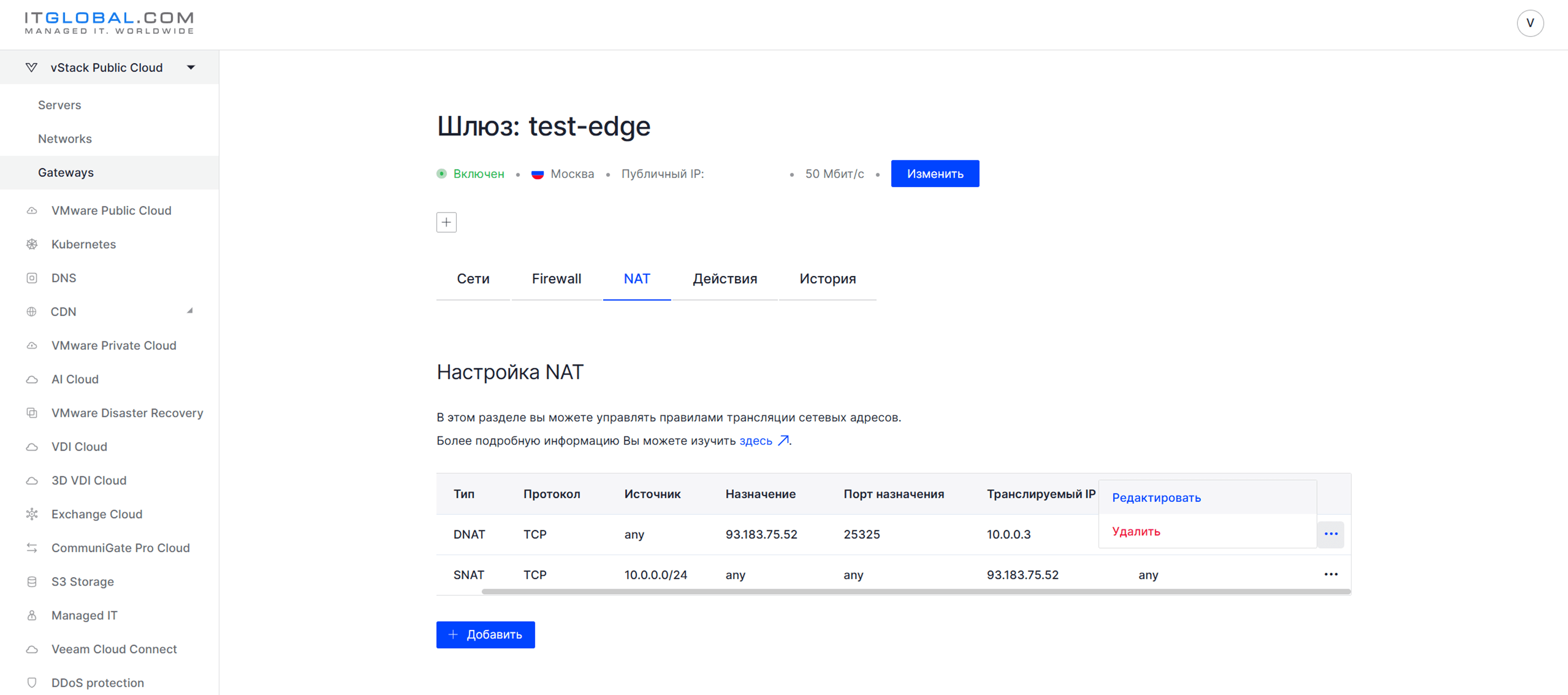This screenshot has height=695, width=1568.
Task: Click the VDI Cloud icon
Action: pos(31,447)
